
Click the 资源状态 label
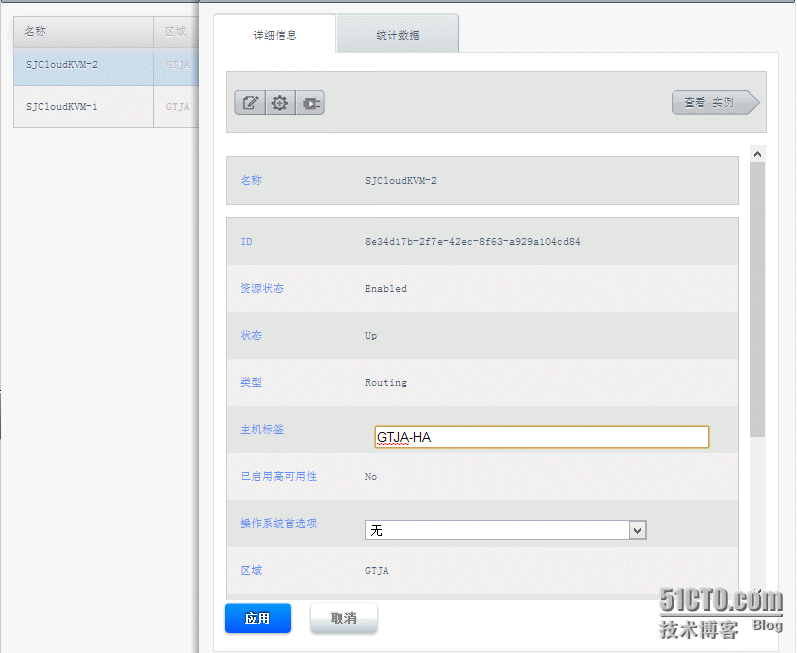point(262,288)
